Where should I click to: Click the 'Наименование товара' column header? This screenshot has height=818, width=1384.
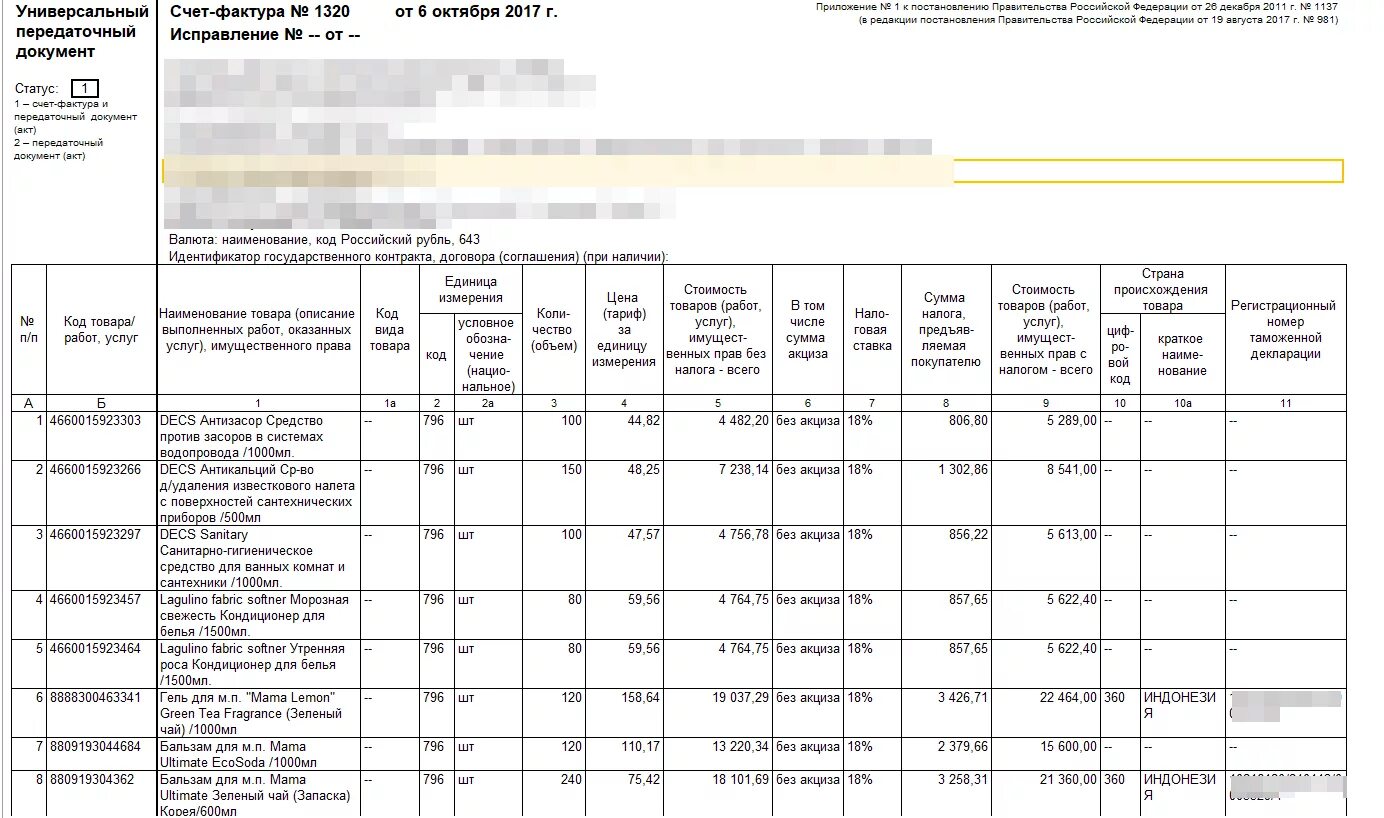258,330
